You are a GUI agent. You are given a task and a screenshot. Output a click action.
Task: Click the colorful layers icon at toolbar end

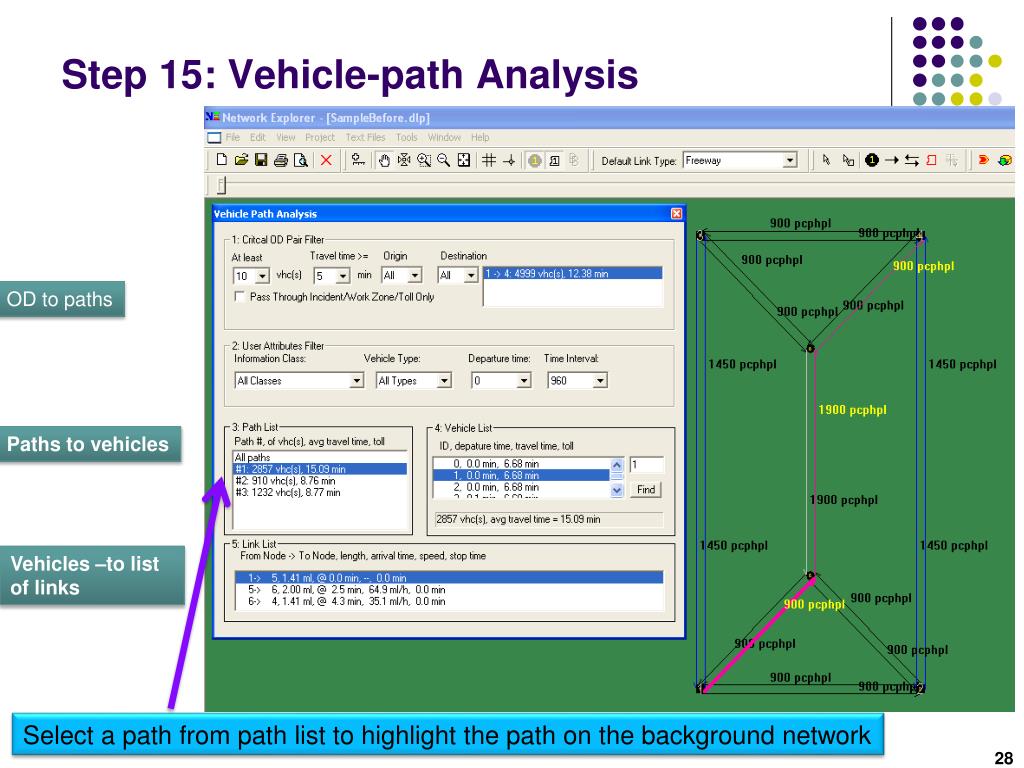[1005, 160]
